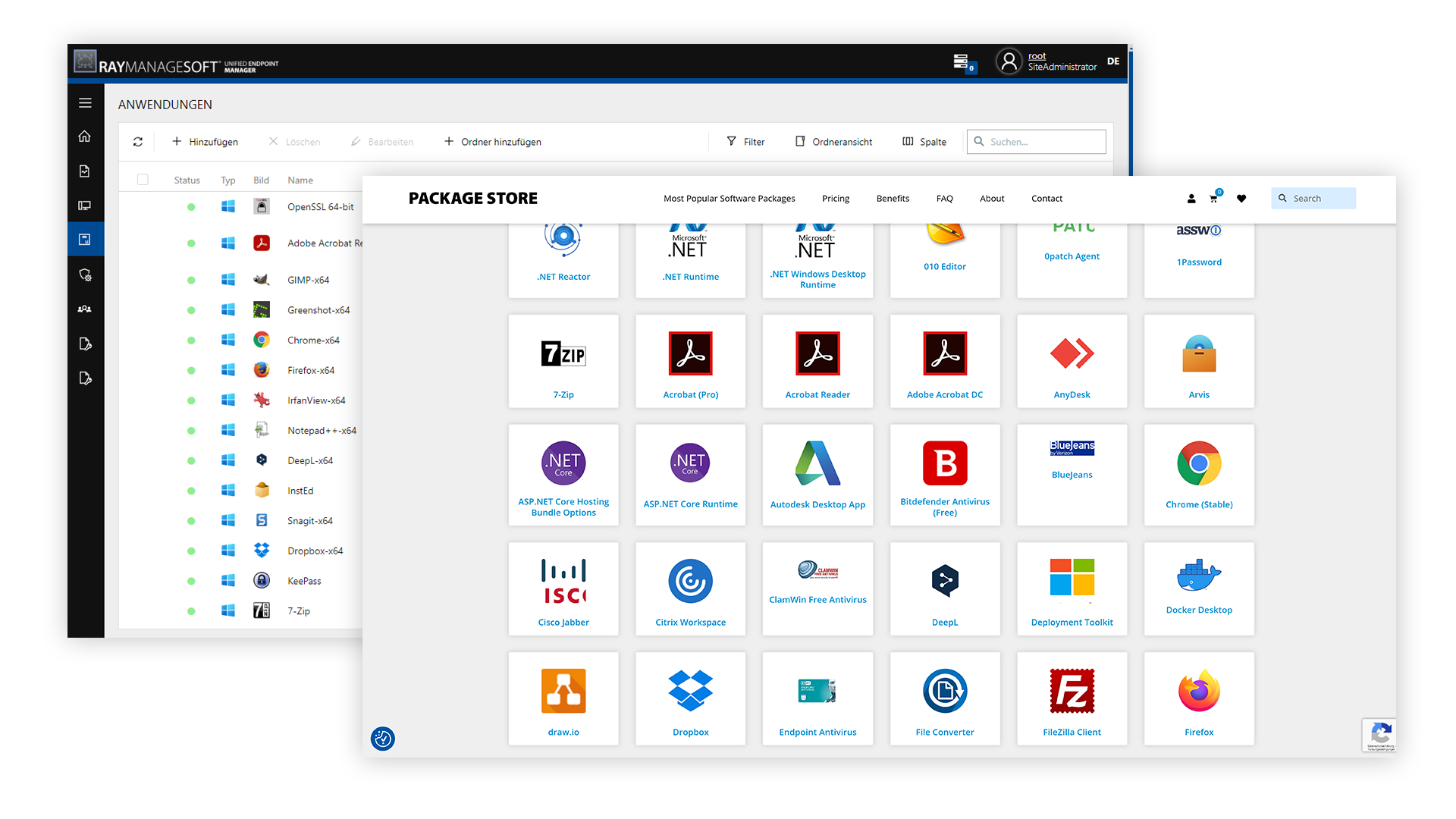Screen dimensions: 1456x819
Task: Click the Package Store Search field
Action: [x=1313, y=199]
